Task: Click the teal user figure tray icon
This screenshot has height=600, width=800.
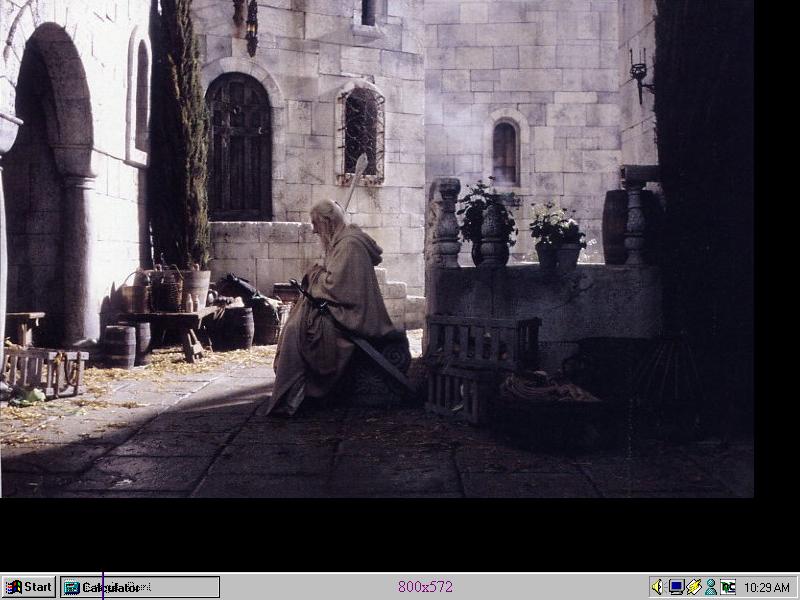Action: click(x=710, y=587)
